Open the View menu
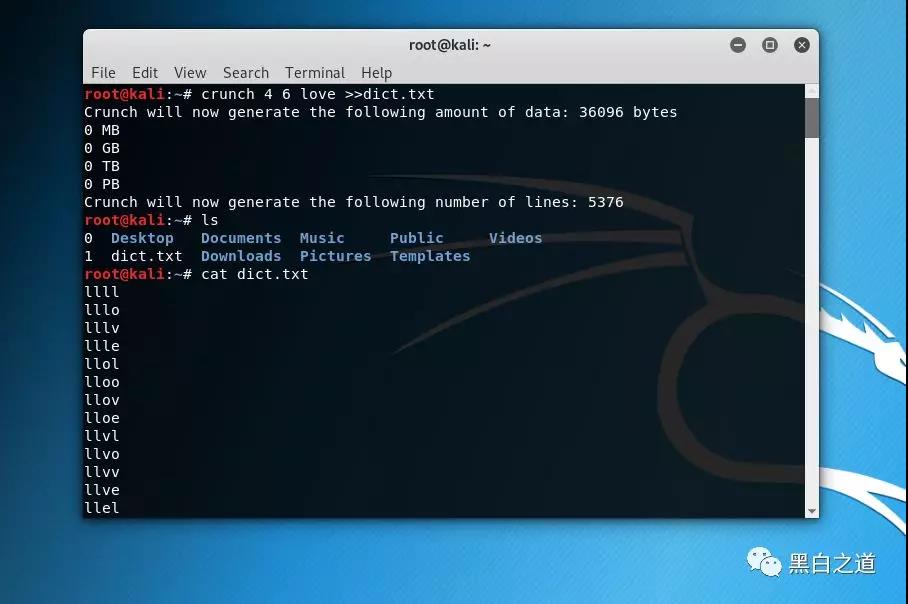The width and height of the screenshot is (908, 604). coord(190,73)
